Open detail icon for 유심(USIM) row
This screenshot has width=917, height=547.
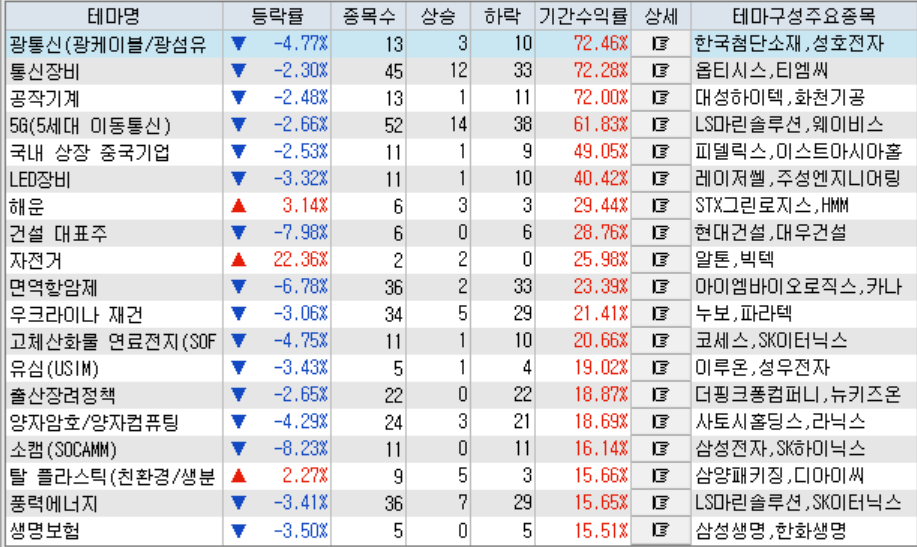coord(661,368)
